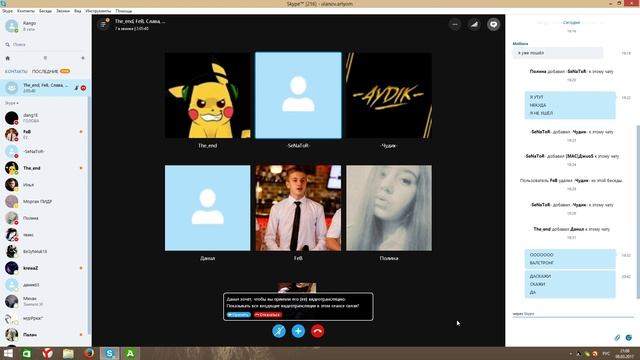This screenshot has height=360, width=640.
Task: Open the Илья contact
Action: (45, 185)
